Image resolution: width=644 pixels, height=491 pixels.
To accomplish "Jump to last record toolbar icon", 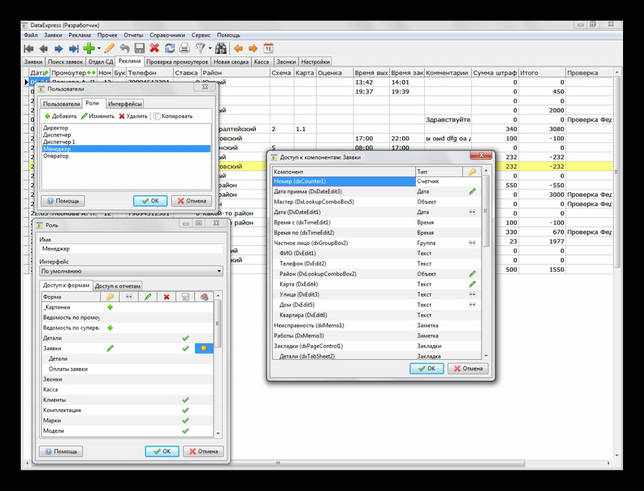I will (74, 48).
